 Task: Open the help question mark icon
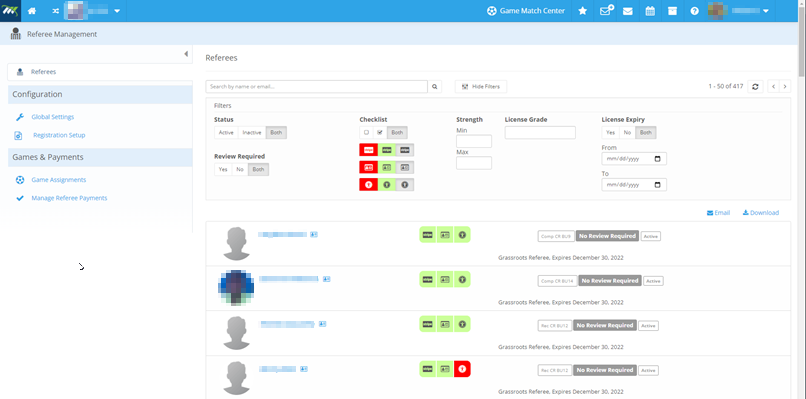click(x=694, y=11)
